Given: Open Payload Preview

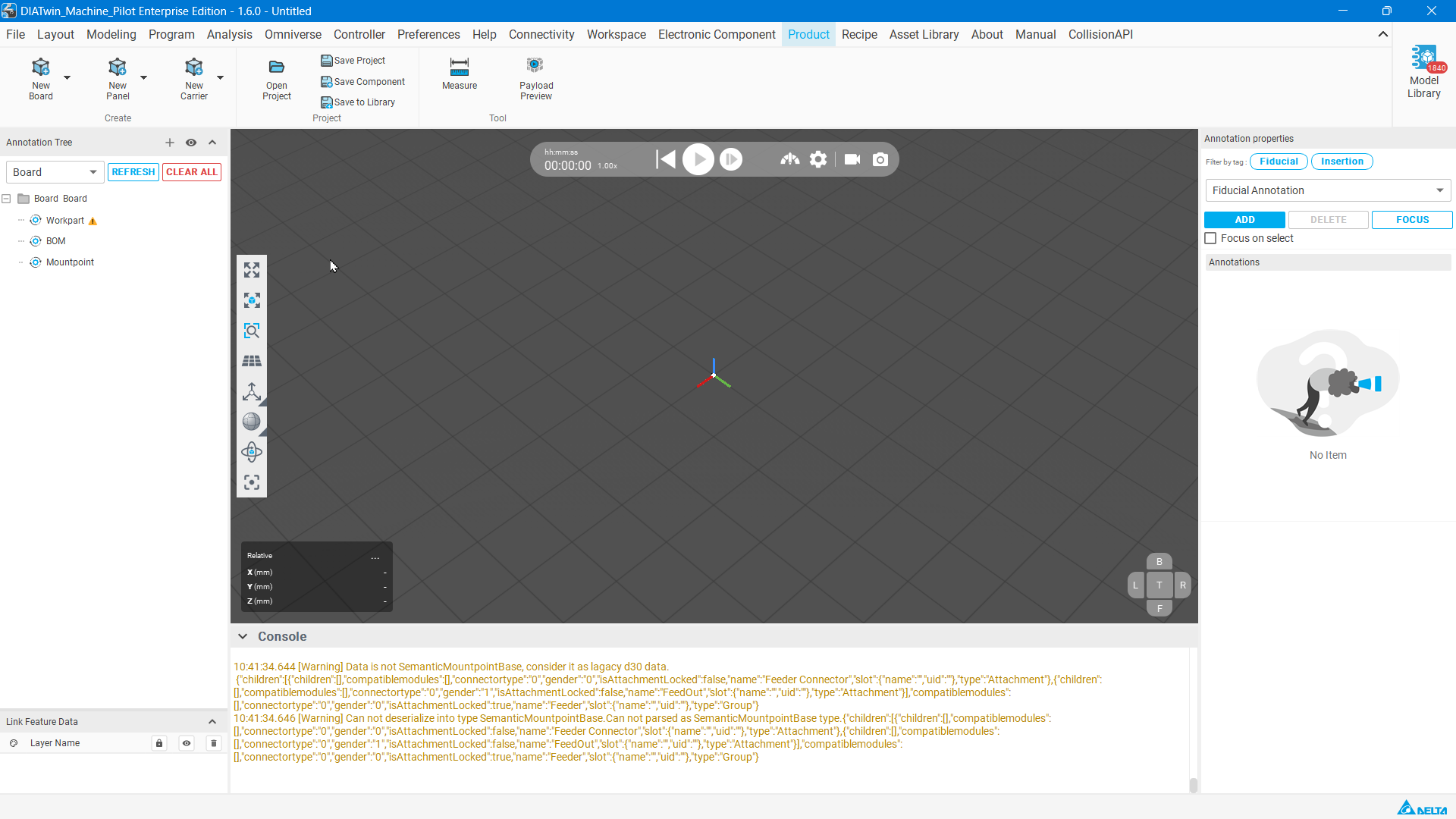Looking at the screenshot, I should 536,78.
